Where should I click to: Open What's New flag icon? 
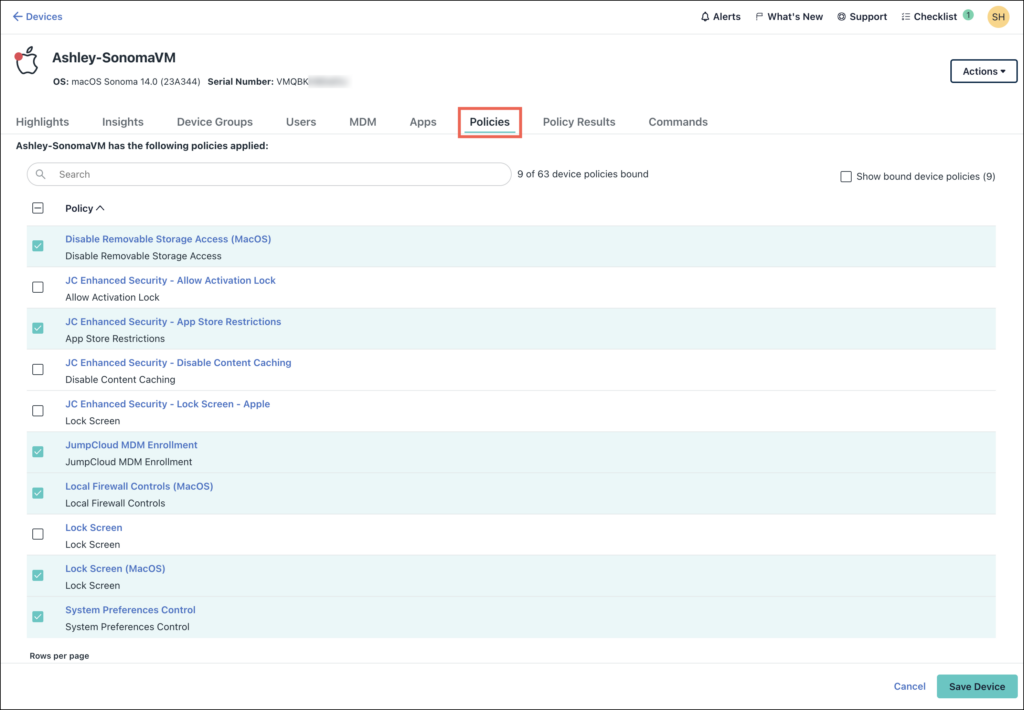coord(759,17)
